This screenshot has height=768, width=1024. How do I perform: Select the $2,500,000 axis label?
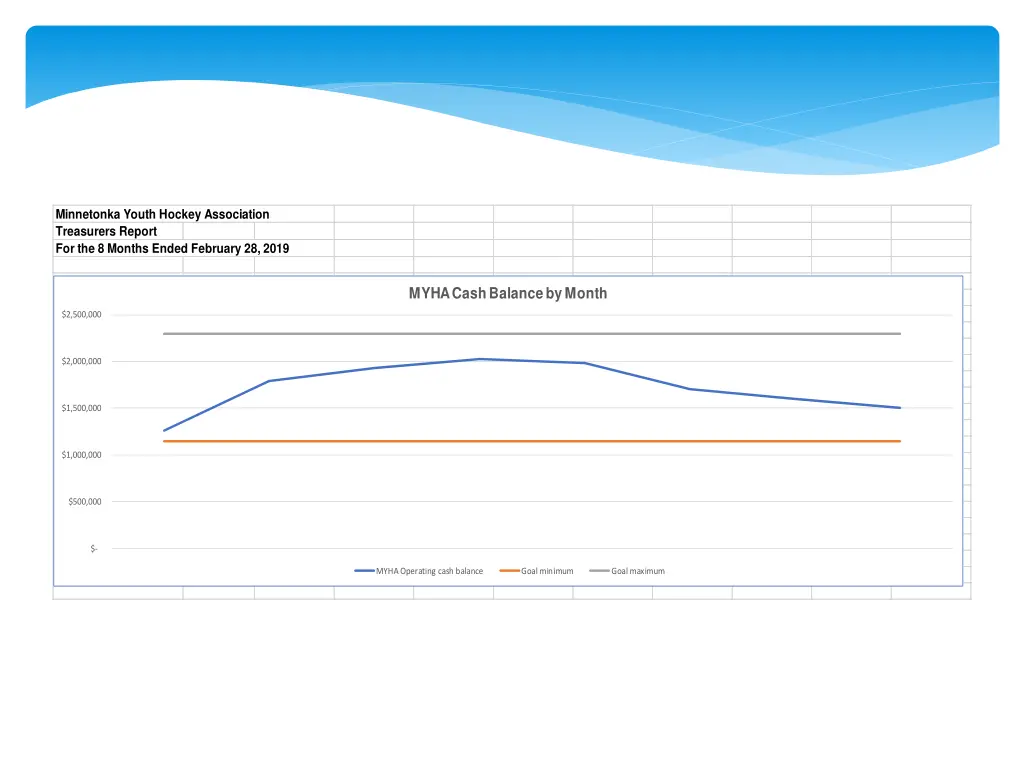click(x=82, y=314)
